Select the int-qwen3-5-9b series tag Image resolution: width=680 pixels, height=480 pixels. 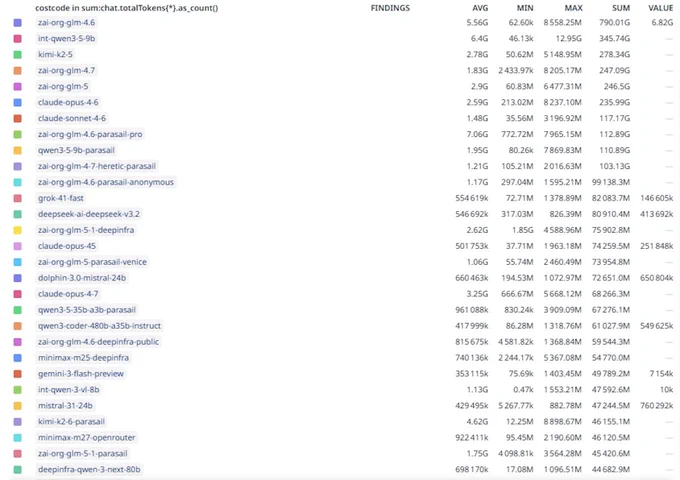66,39
